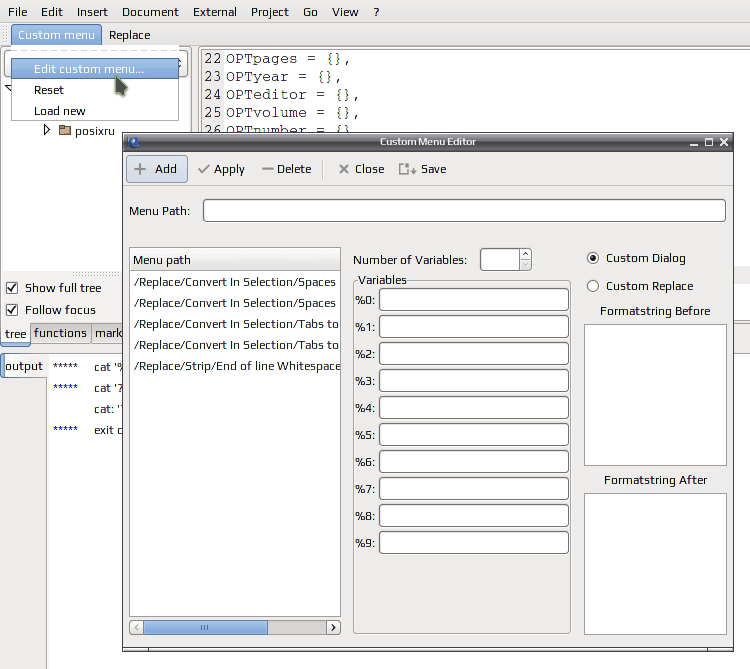Screen dimensions: 750x669
Task: Decrease the Number of Variables spinner
Action: 525,264
